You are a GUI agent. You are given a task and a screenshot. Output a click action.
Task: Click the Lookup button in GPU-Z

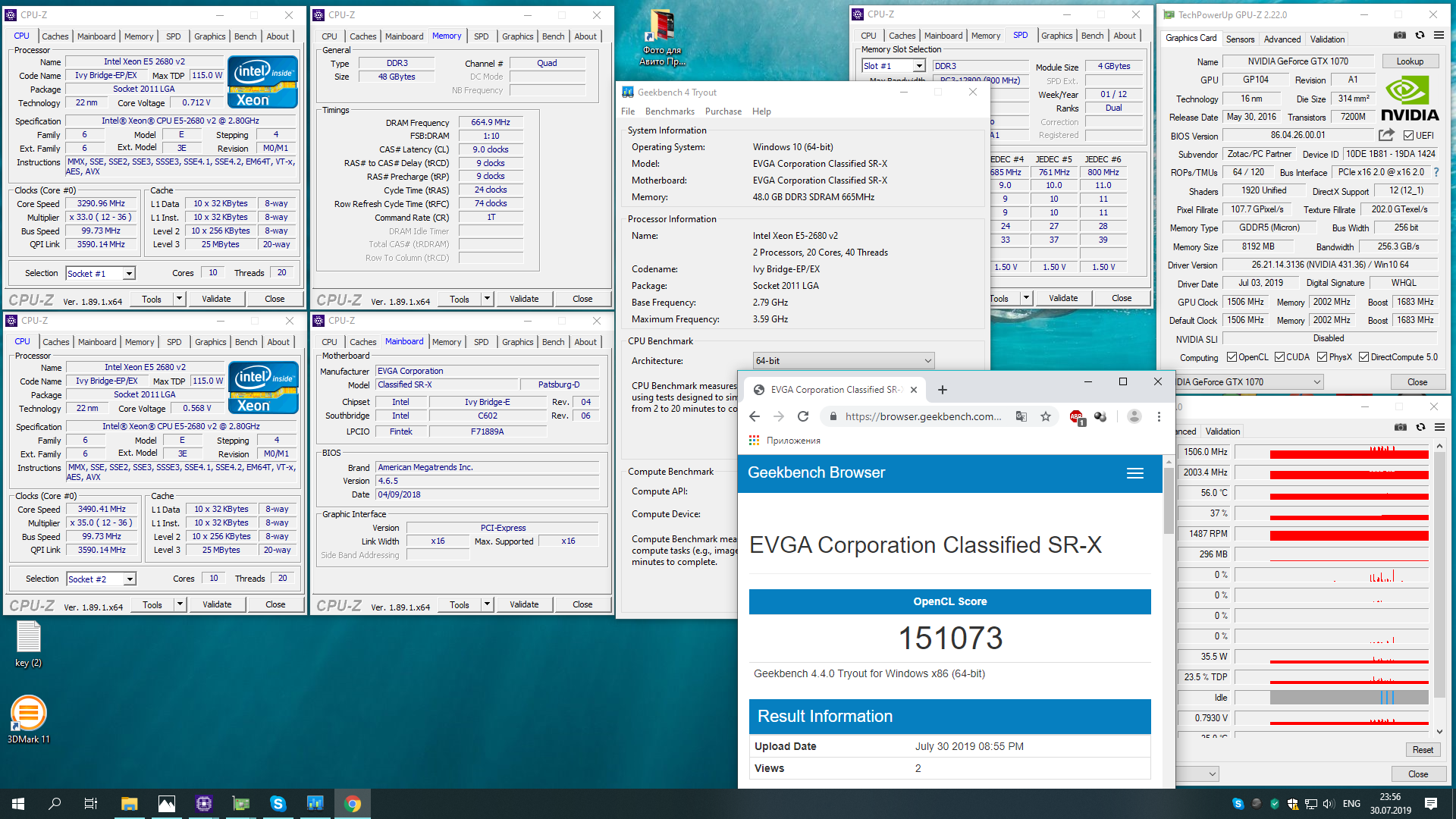(x=1410, y=61)
